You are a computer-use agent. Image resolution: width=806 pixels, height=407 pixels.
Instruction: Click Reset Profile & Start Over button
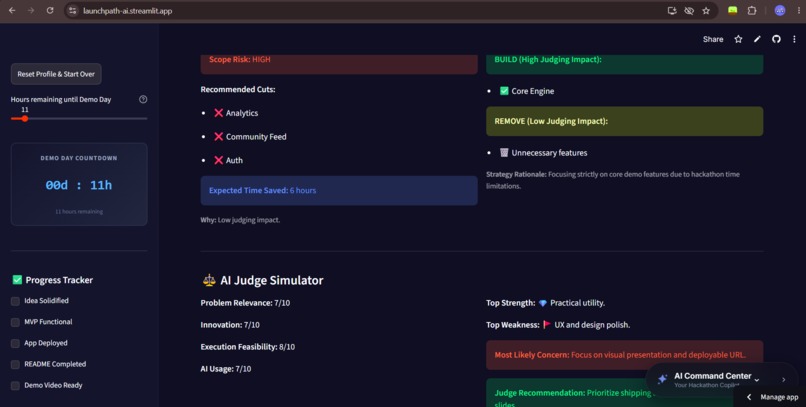56,74
